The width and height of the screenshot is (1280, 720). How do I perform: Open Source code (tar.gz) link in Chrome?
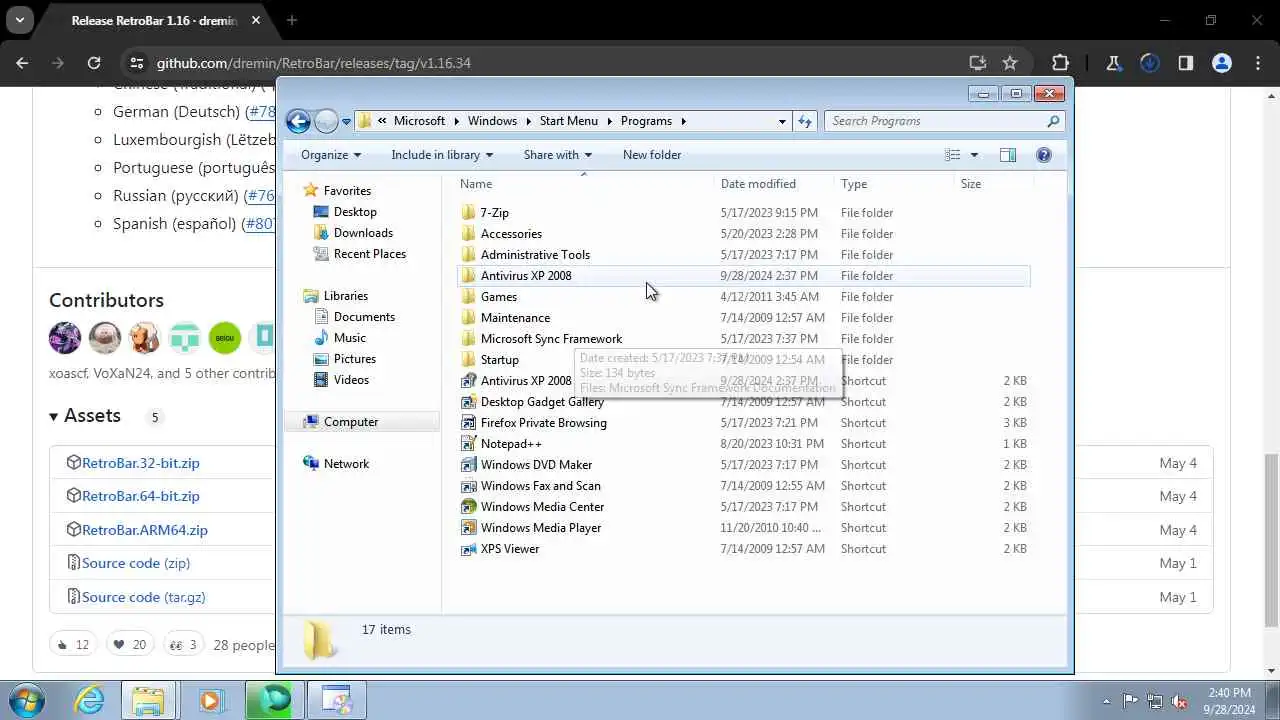[x=143, y=597]
